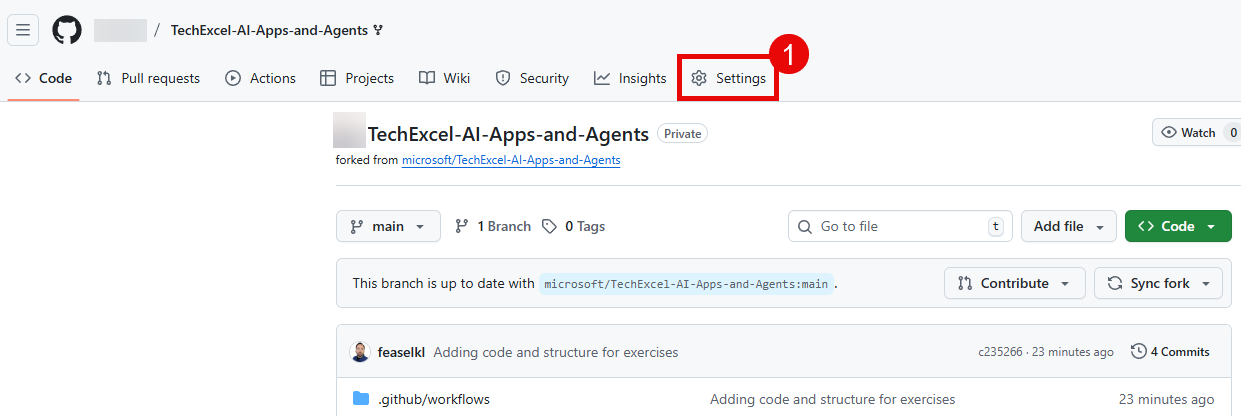Open commit hash c235266
1241x416 pixels.
pyautogui.click(x=999, y=352)
